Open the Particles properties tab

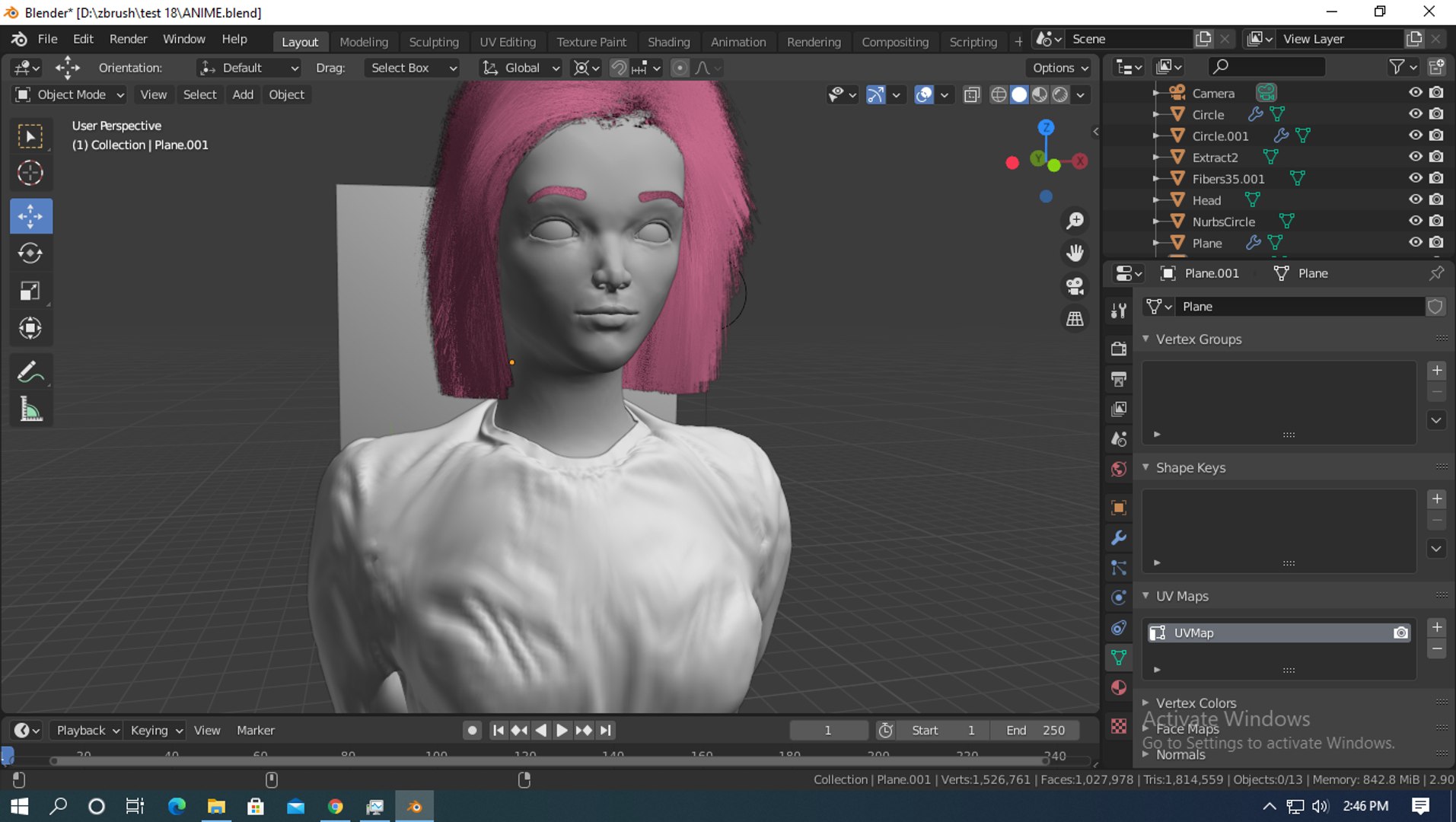click(x=1119, y=568)
